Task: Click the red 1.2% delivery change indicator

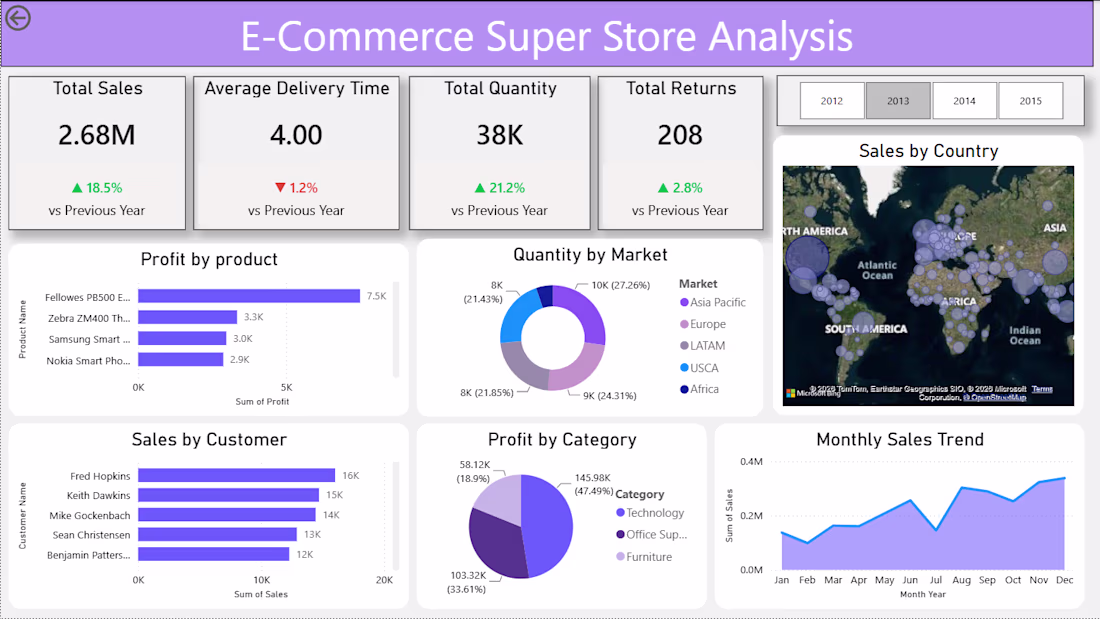Action: [x=296, y=188]
